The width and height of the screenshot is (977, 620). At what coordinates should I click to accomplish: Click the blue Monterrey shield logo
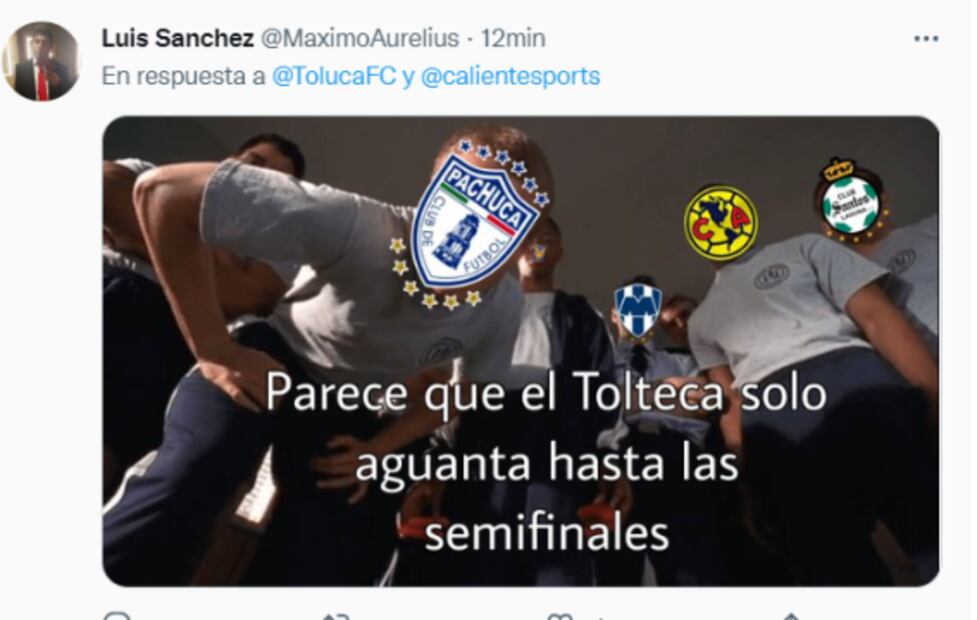pyautogui.click(x=637, y=309)
